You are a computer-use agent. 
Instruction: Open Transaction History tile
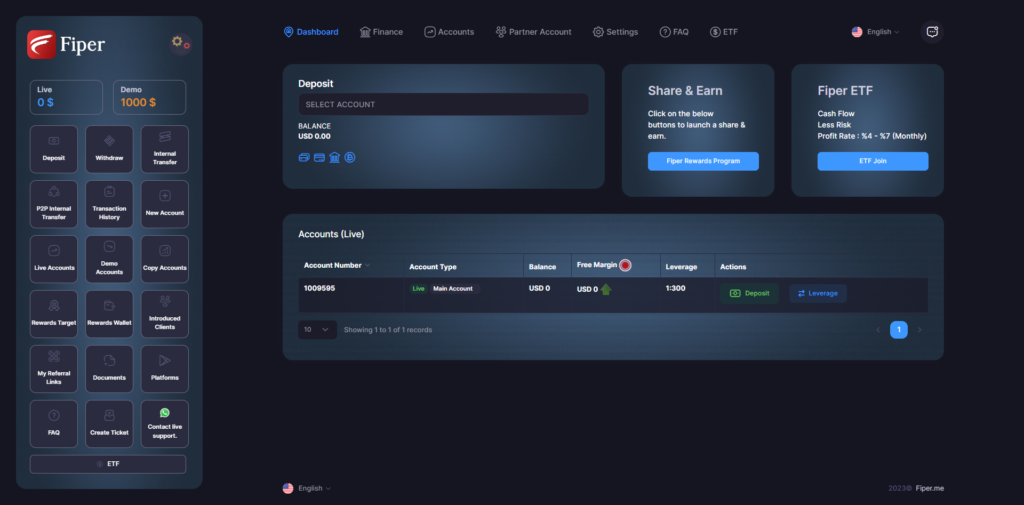pos(109,204)
